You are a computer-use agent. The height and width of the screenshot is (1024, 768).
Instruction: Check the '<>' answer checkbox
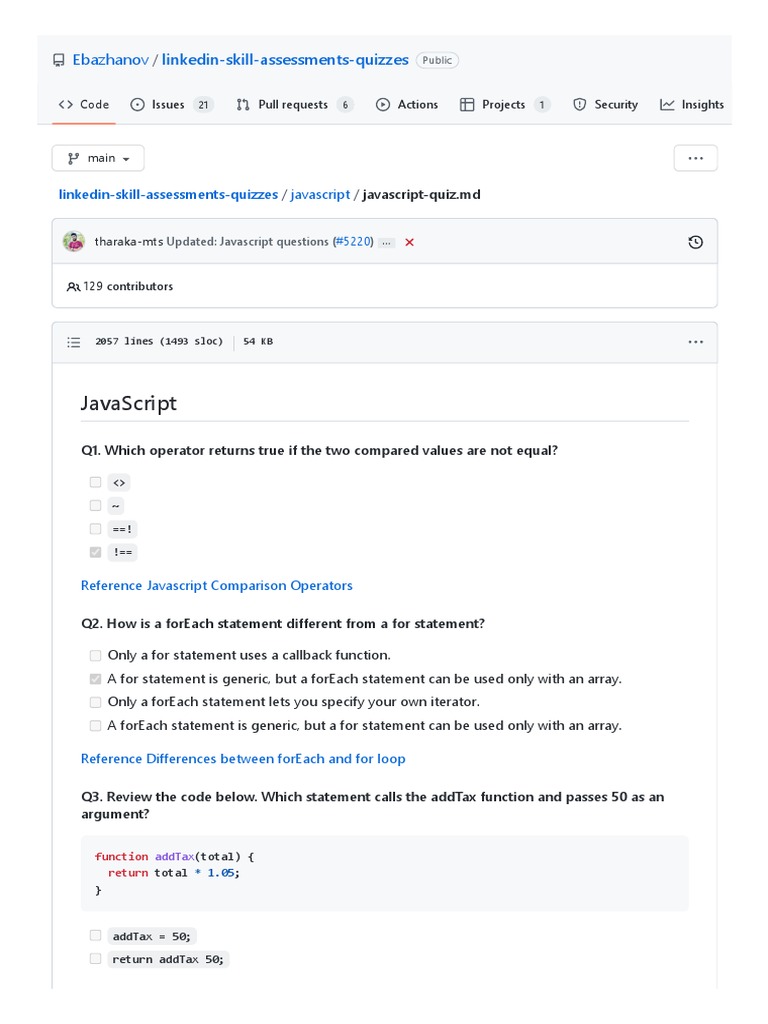(95, 482)
